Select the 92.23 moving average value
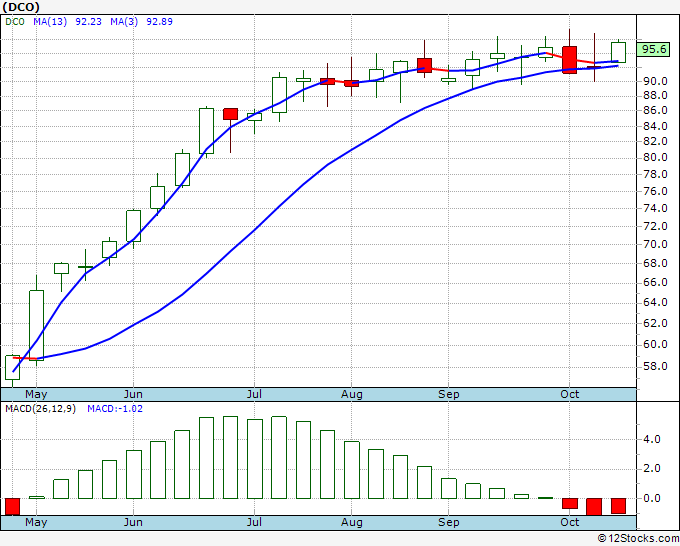 click(88, 22)
